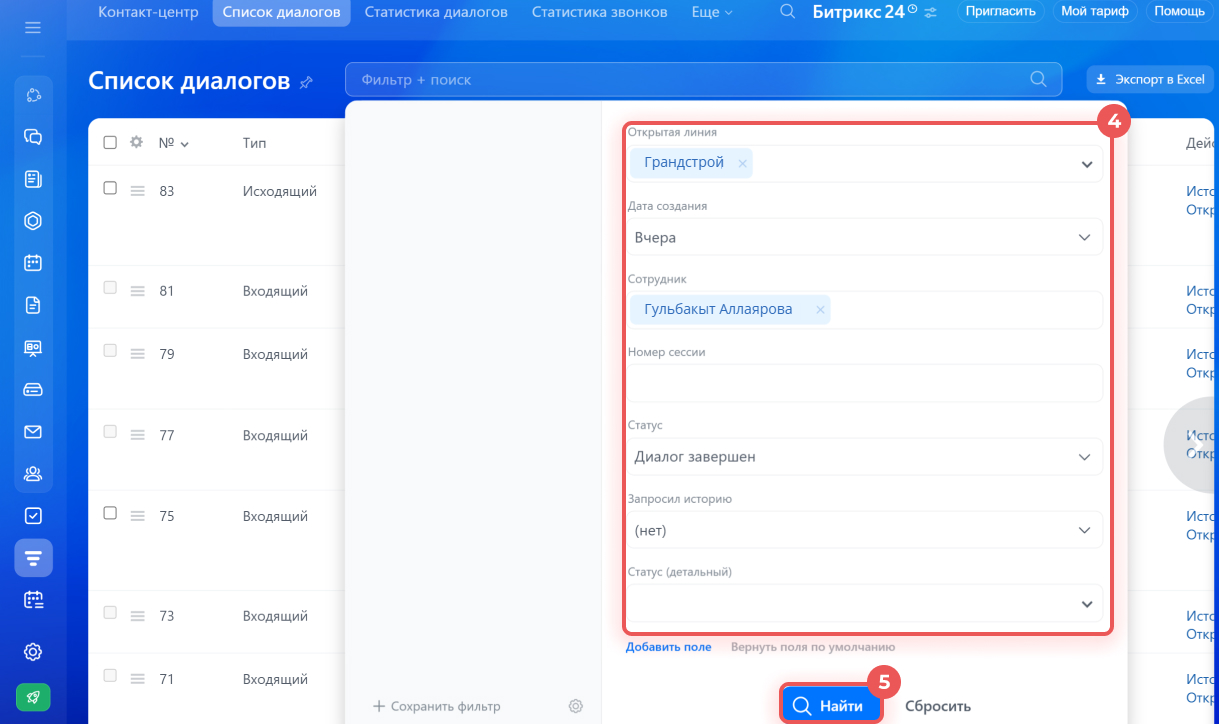This screenshot has width=1219, height=724.
Task: Open the settings gear in sidebar
Action: pyautogui.click(x=33, y=652)
